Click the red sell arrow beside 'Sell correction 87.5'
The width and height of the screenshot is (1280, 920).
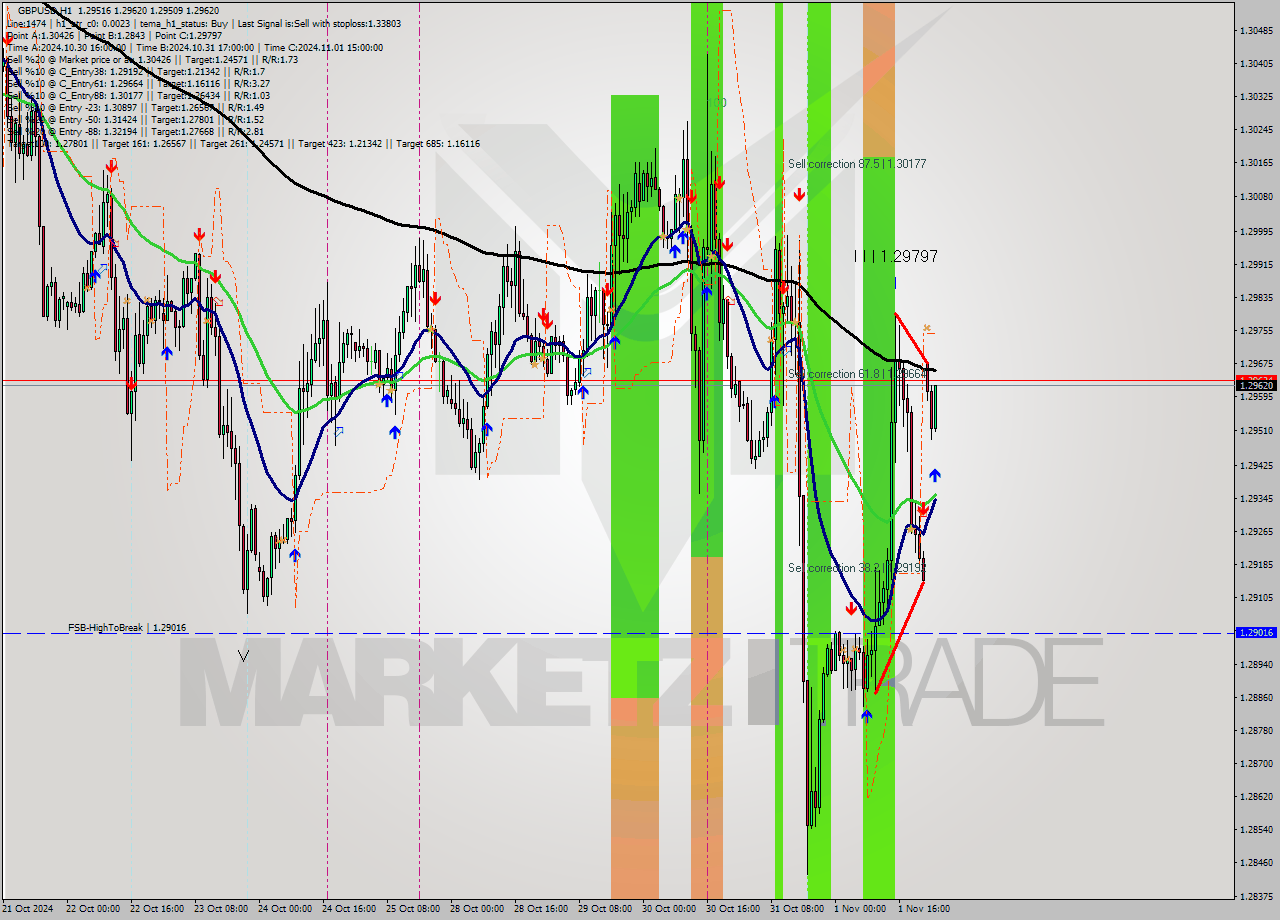[799, 194]
